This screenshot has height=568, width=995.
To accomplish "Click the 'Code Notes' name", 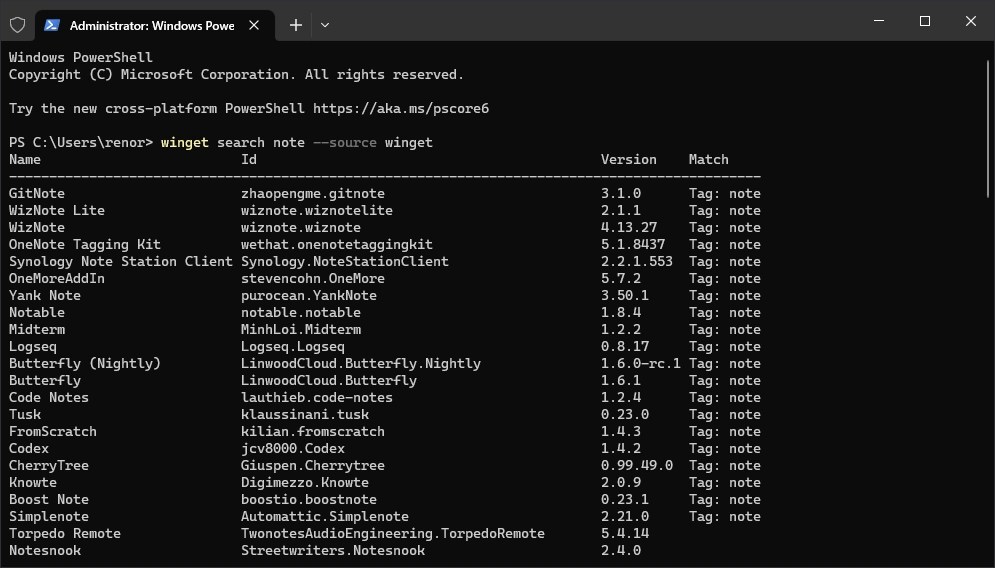I will 49,398.
